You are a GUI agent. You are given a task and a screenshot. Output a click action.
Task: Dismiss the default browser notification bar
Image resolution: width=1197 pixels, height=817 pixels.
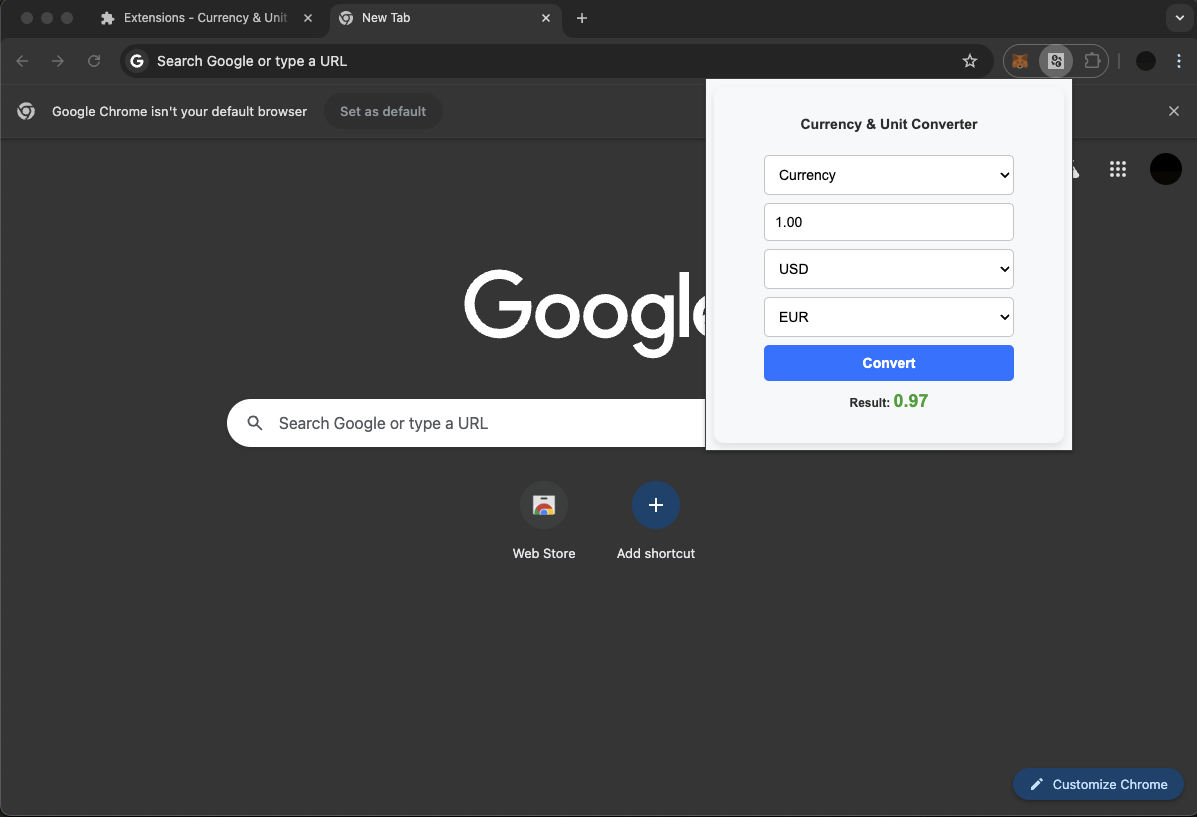point(1174,111)
